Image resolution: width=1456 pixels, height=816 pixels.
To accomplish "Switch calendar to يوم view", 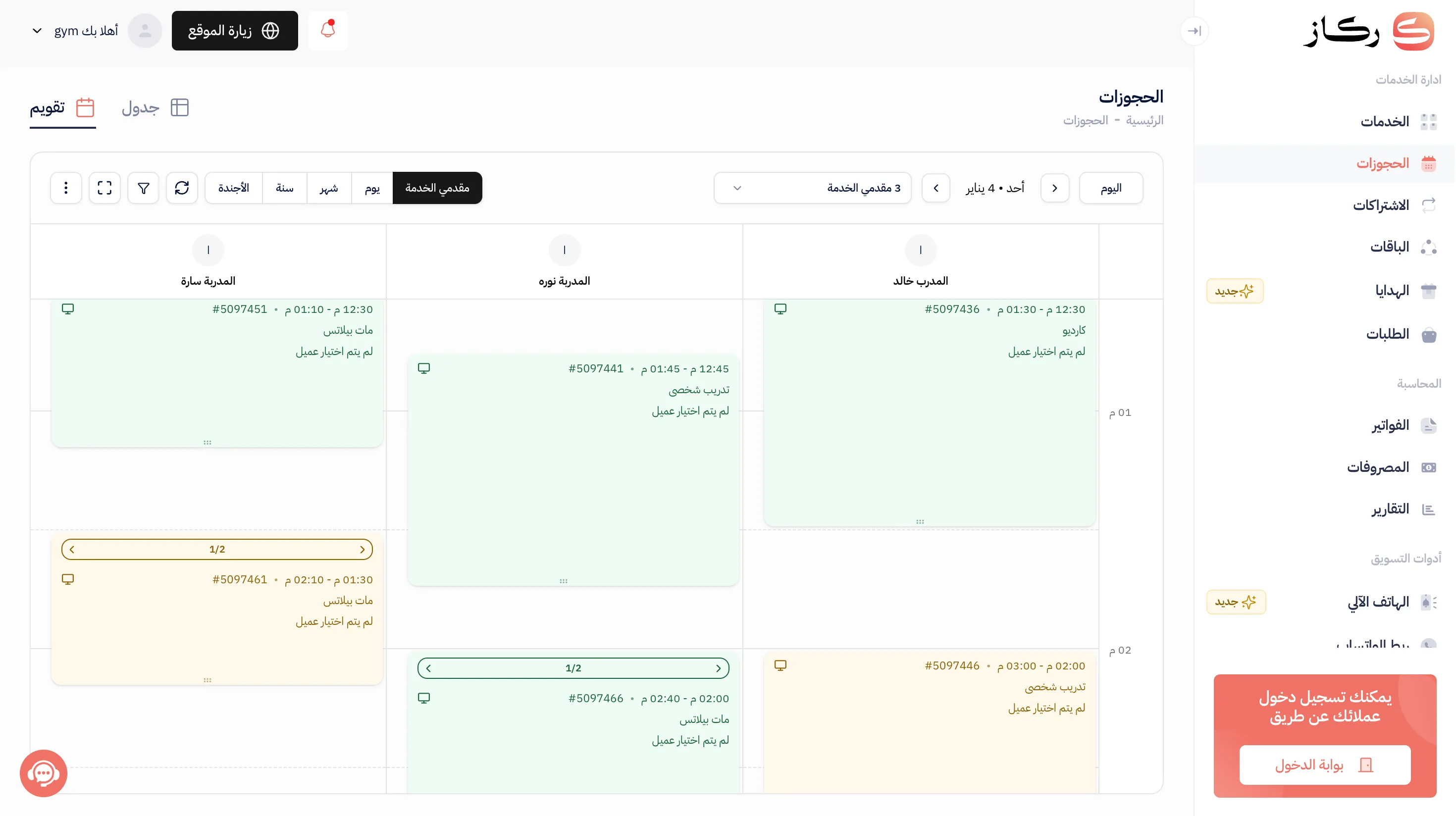I will pyautogui.click(x=372, y=188).
